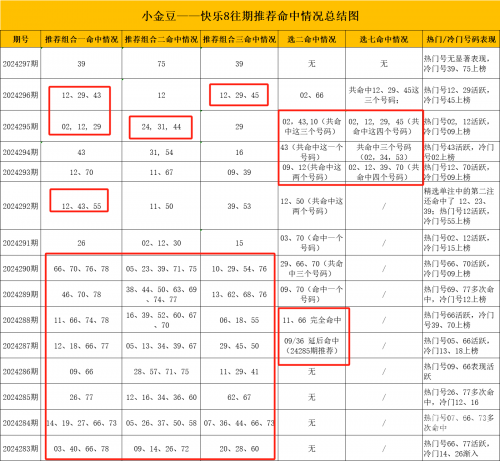Click the 2024286期 row label
Screen dimensions: 500x461
click(21, 372)
